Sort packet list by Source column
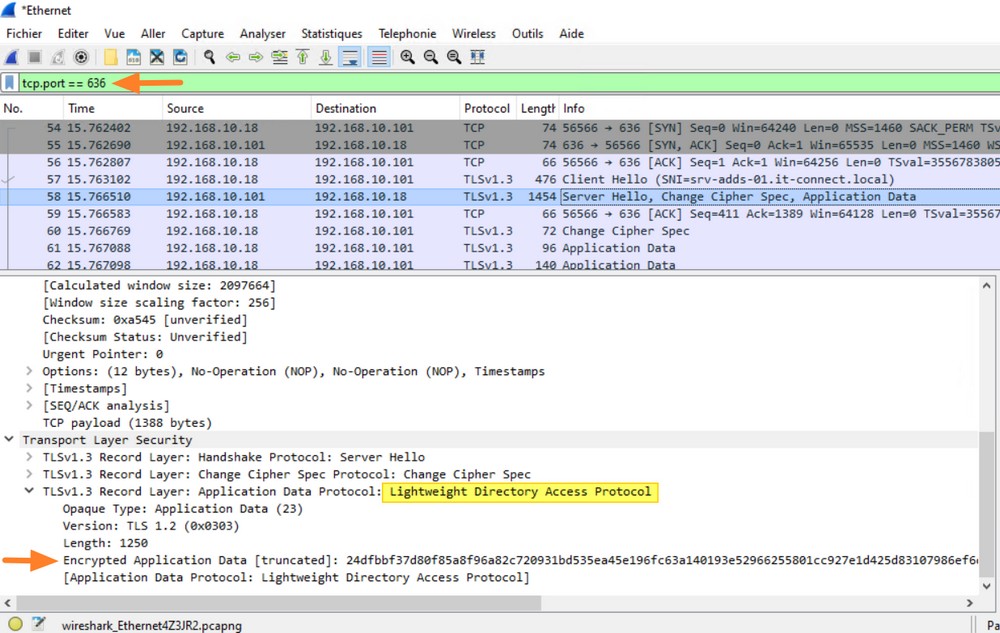1000x633 pixels. click(x=185, y=108)
